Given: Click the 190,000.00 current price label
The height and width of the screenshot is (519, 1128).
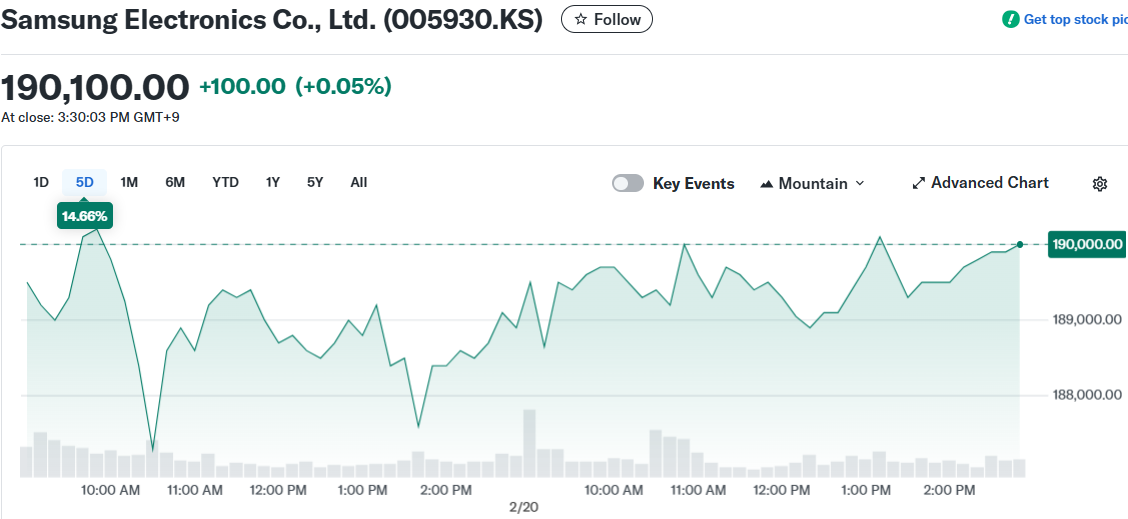Looking at the screenshot, I should point(1087,245).
